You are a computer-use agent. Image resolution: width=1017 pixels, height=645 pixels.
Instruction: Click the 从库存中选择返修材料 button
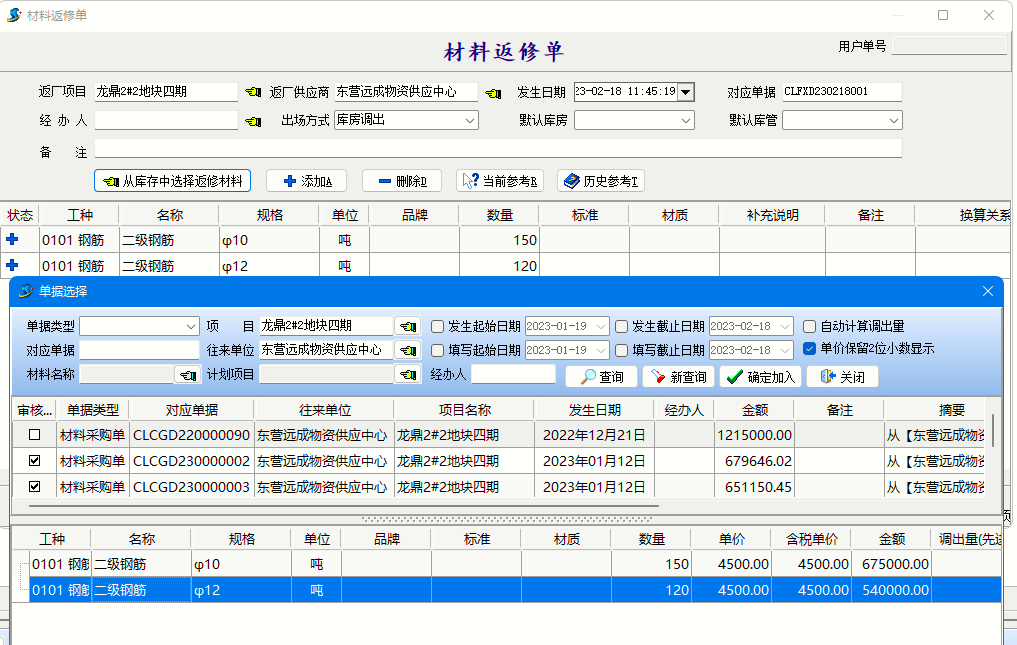click(x=172, y=181)
